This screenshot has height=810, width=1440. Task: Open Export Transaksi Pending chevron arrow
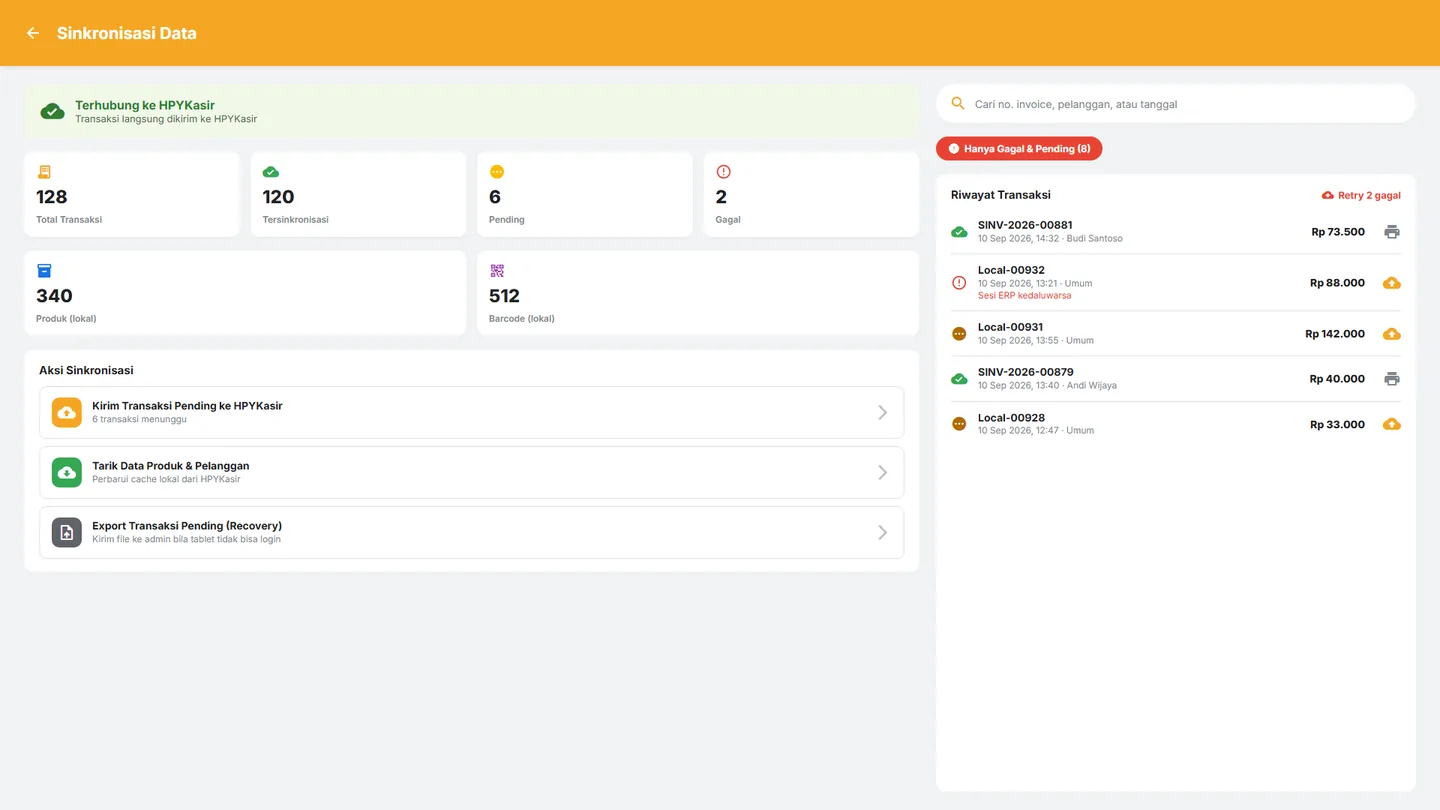882,532
